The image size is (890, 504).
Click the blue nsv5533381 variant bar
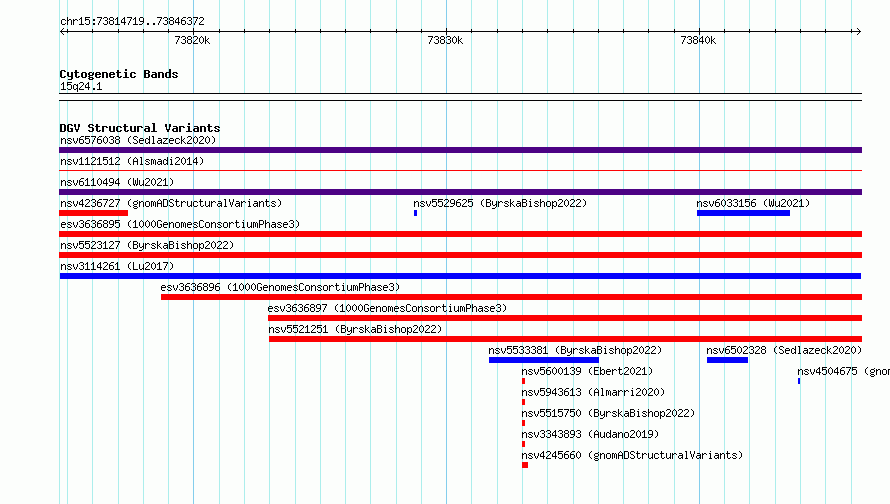(544, 360)
